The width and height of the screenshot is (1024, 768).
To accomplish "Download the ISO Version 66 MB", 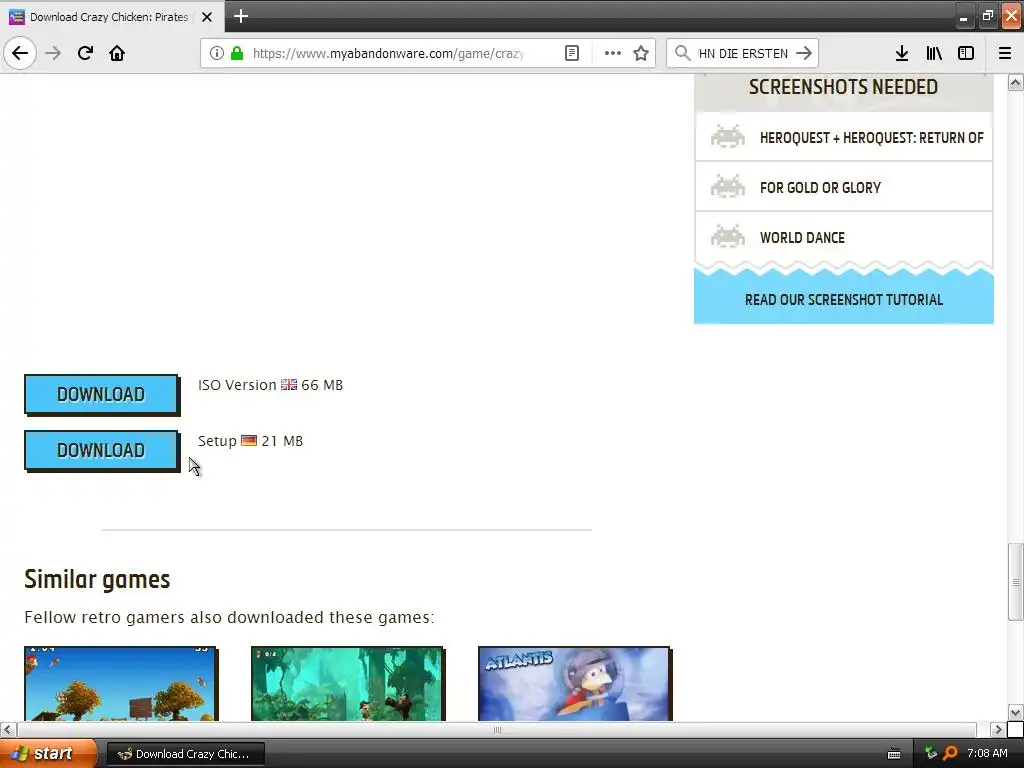I will [101, 394].
